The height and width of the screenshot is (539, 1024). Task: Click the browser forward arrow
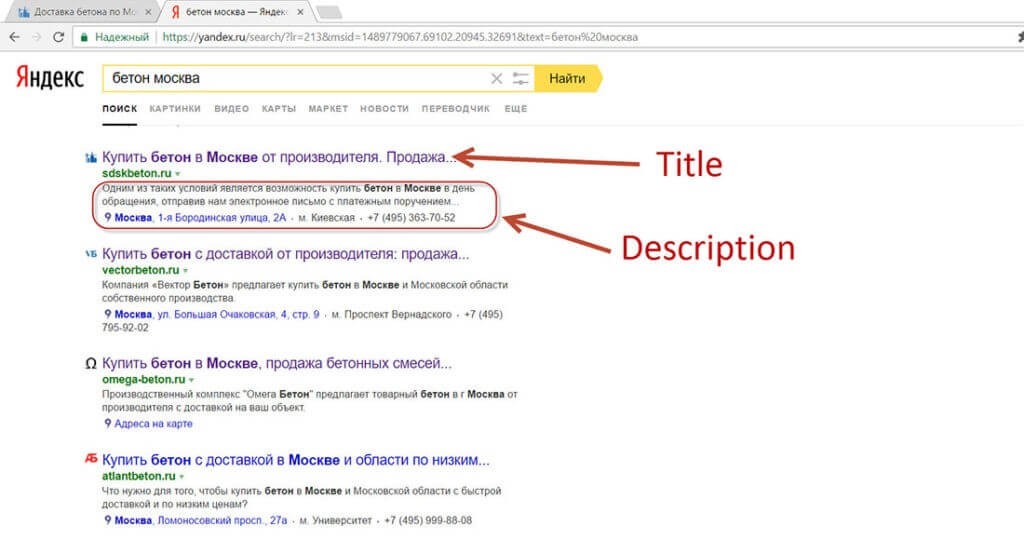click(37, 37)
